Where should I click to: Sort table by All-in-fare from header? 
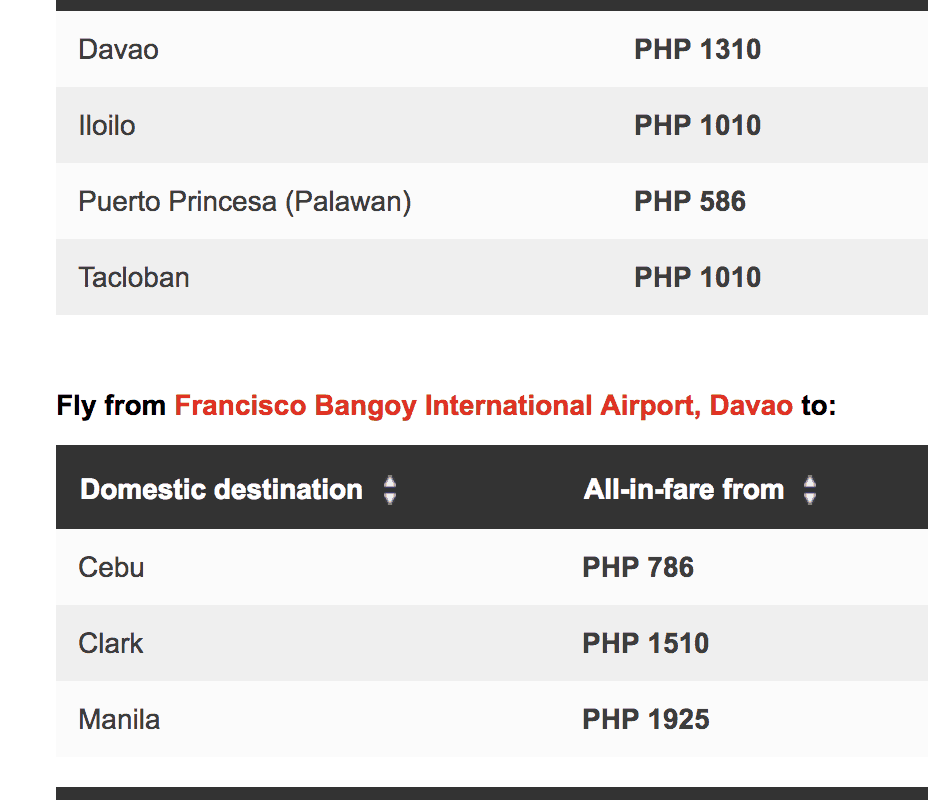coord(684,490)
